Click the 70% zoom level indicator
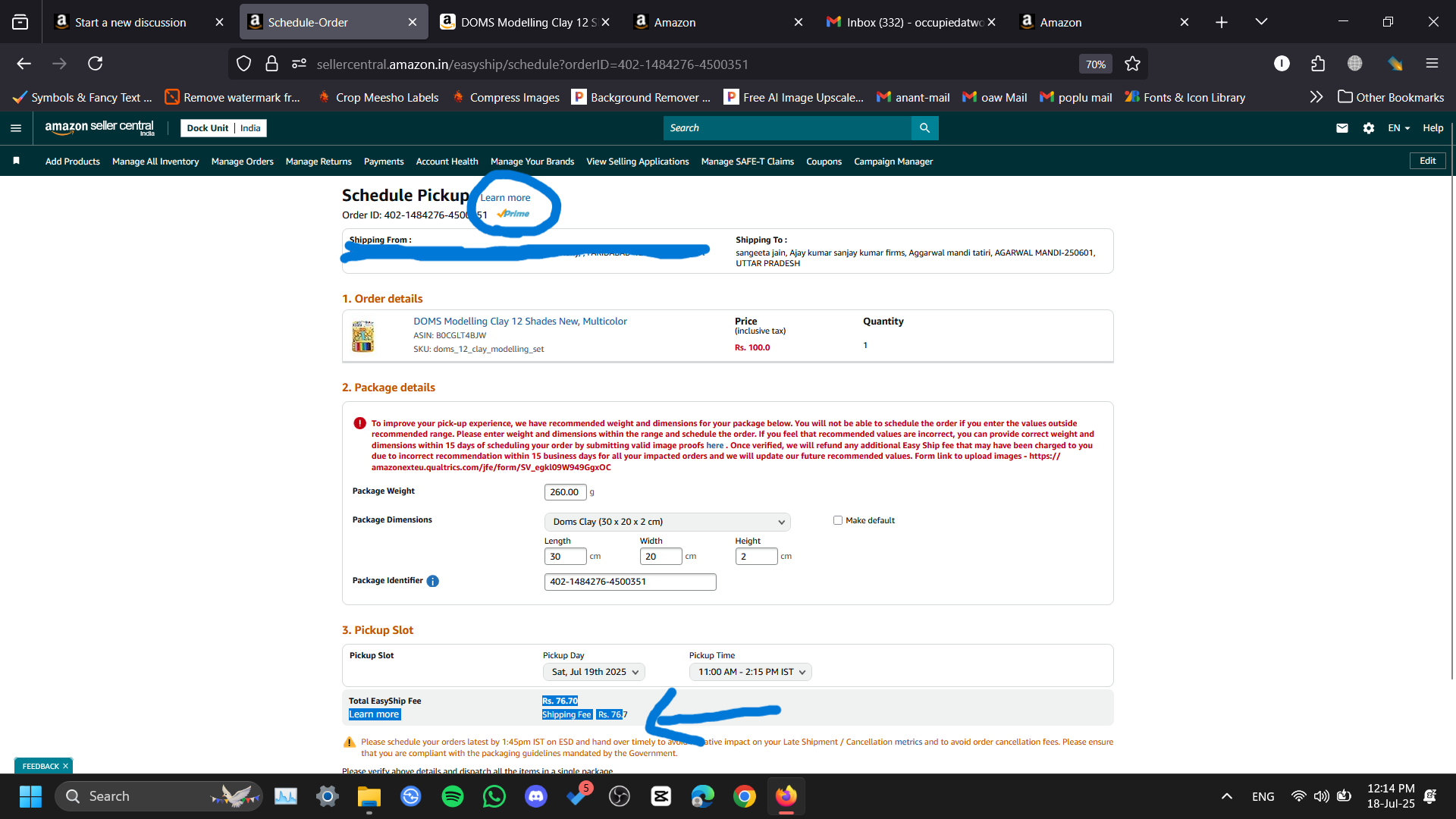This screenshot has width=1456, height=819. click(1095, 64)
